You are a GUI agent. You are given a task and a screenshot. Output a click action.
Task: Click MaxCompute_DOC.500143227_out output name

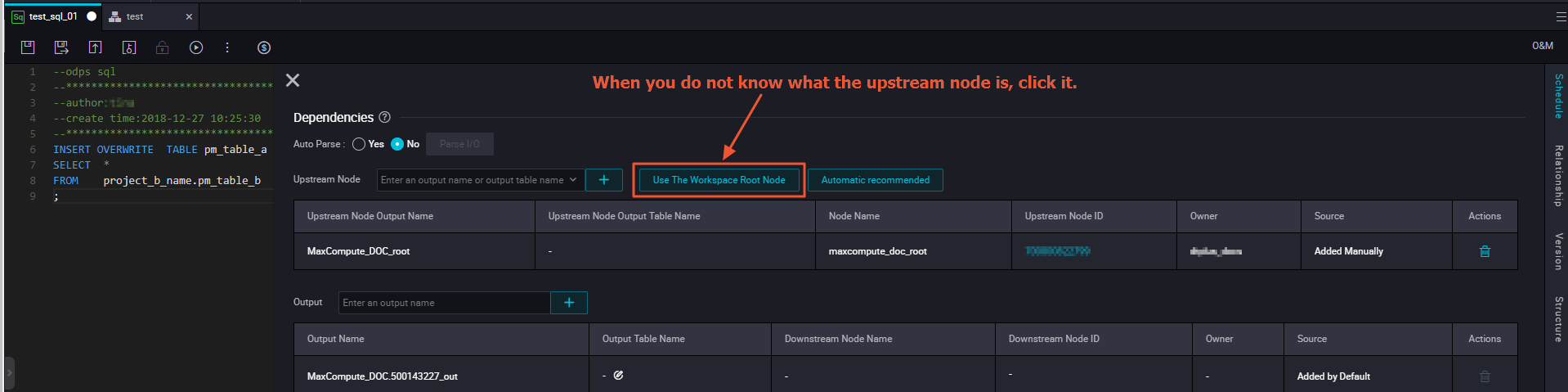pyautogui.click(x=382, y=376)
